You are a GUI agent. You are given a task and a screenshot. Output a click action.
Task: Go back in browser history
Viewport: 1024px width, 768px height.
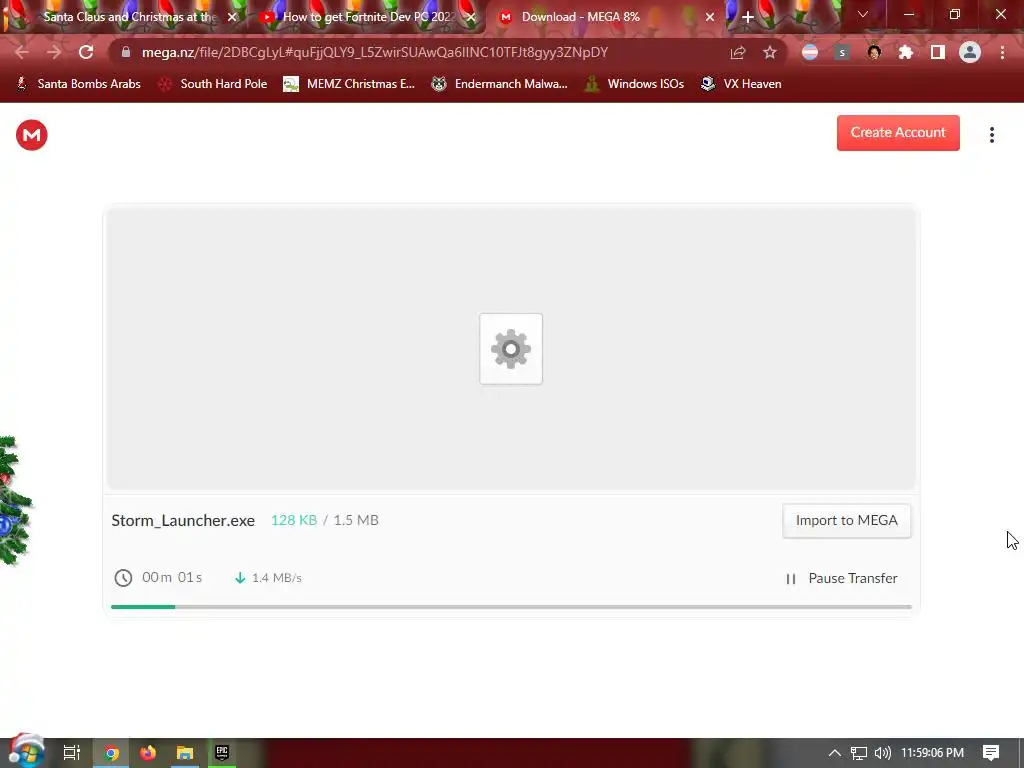coord(22,52)
